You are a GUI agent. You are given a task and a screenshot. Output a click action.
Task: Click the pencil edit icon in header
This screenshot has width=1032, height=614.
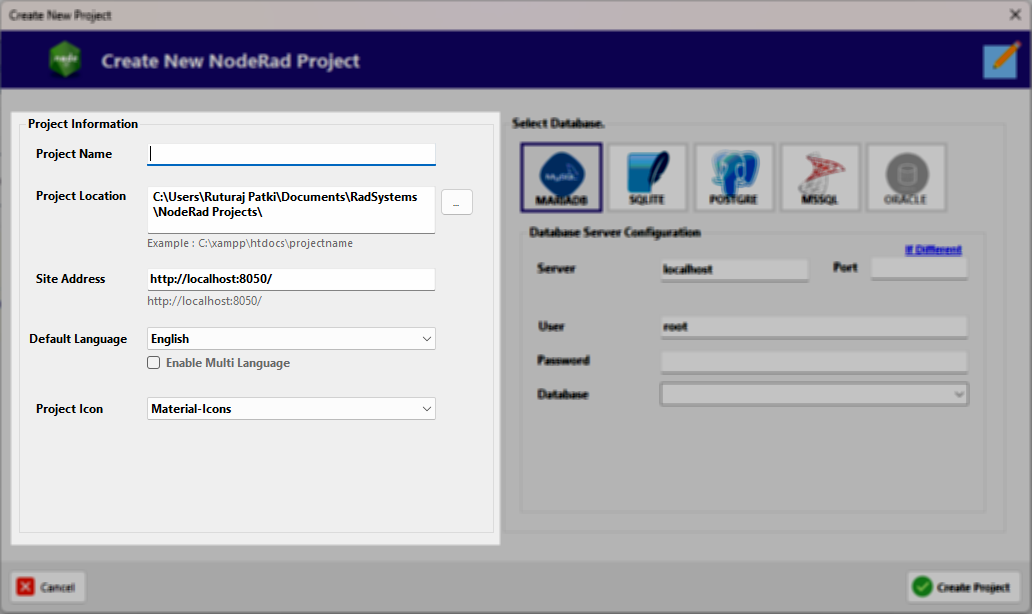pos(1001,61)
